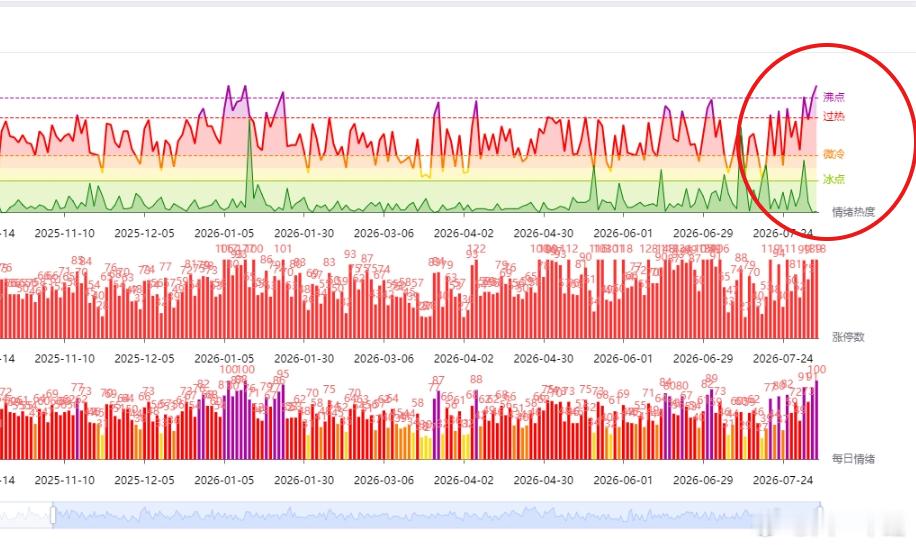Click 2026-01-05 date under the 涨停数 chart
This screenshot has width=916, height=546.
[x=224, y=359]
